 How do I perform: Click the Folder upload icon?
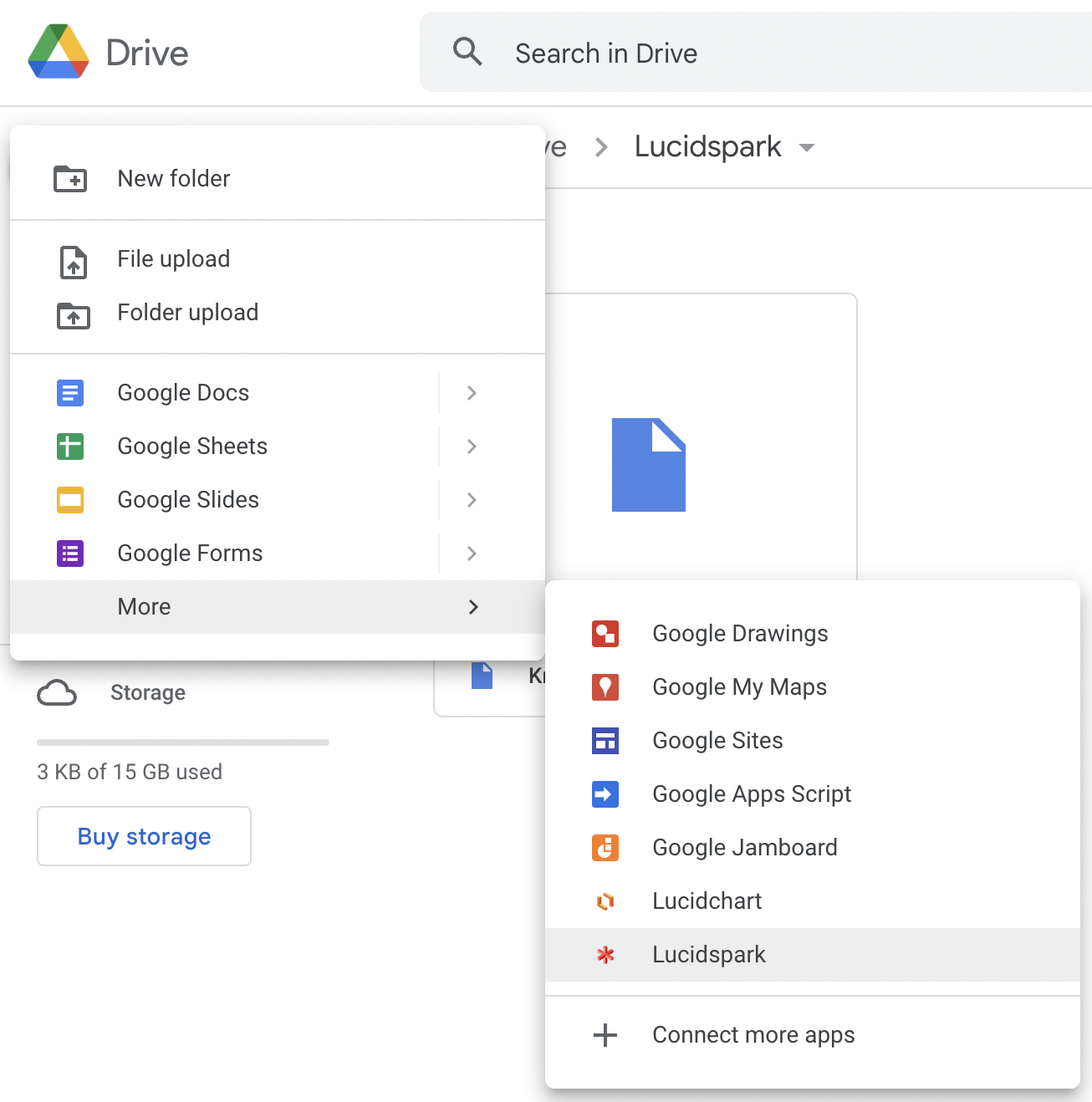pyautogui.click(x=73, y=315)
